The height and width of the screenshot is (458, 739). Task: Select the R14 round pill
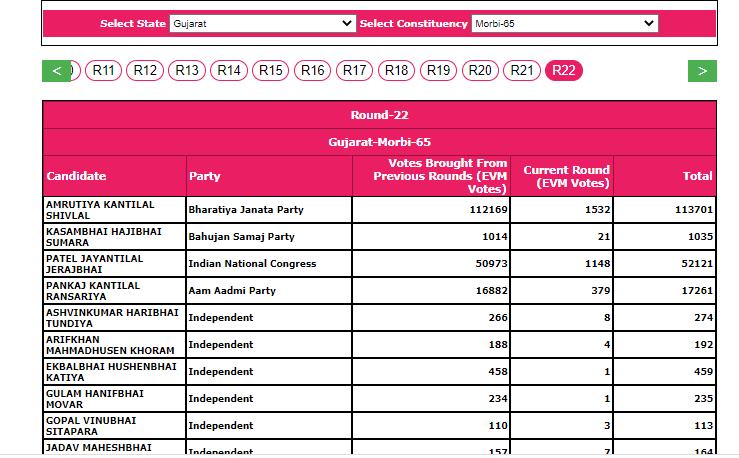[x=230, y=70]
